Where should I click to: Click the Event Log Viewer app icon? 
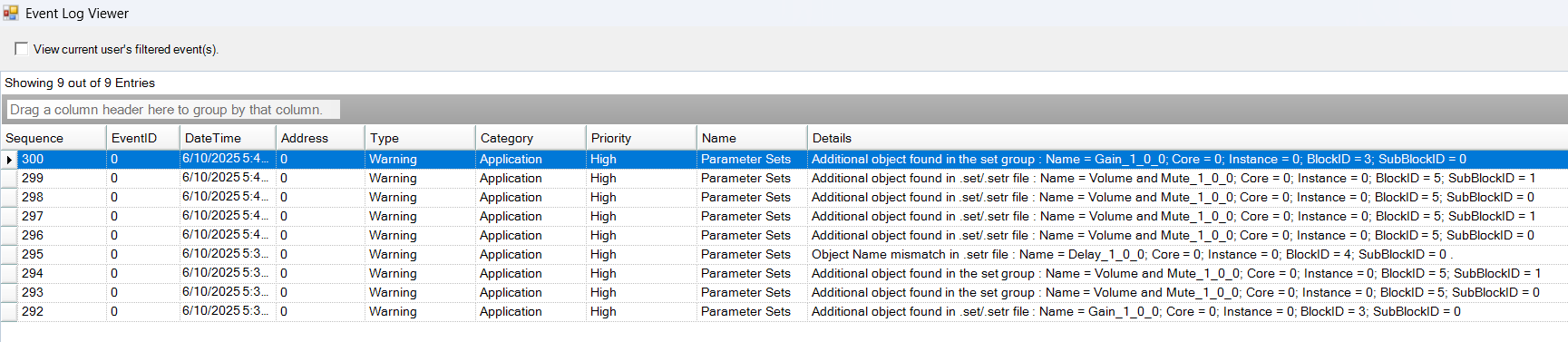pyautogui.click(x=11, y=14)
